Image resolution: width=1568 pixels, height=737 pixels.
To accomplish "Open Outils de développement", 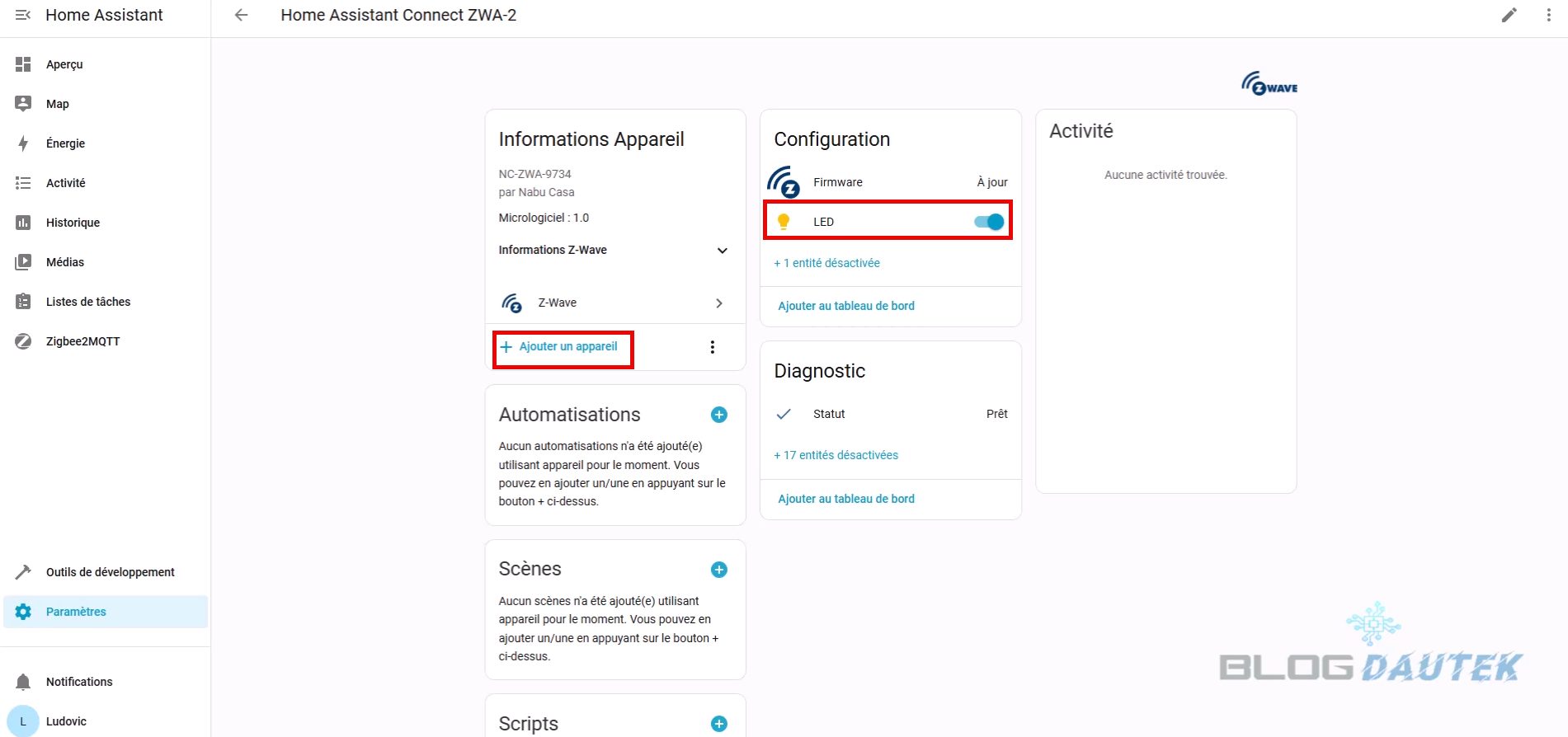I will tap(110, 572).
